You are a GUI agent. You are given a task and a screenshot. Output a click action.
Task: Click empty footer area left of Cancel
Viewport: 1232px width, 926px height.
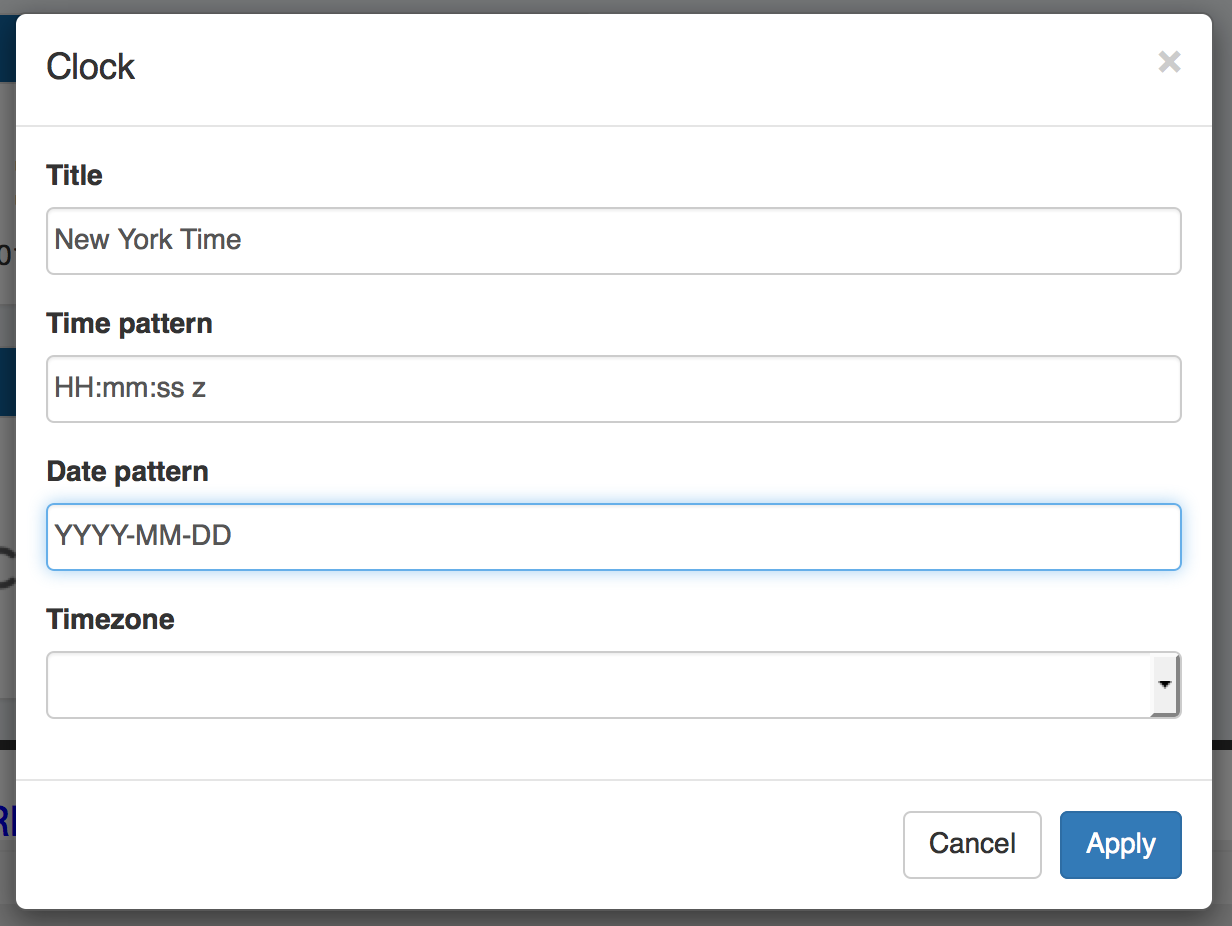tap(450, 845)
